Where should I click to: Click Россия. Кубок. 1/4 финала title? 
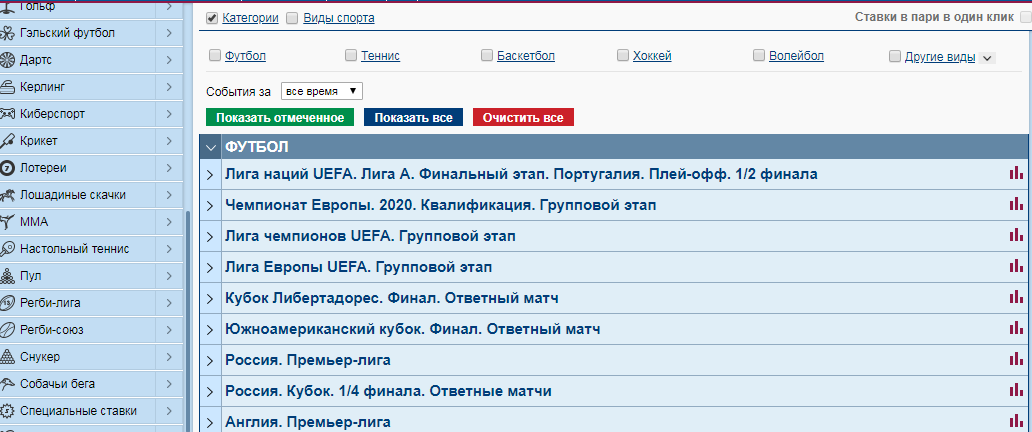388,391
